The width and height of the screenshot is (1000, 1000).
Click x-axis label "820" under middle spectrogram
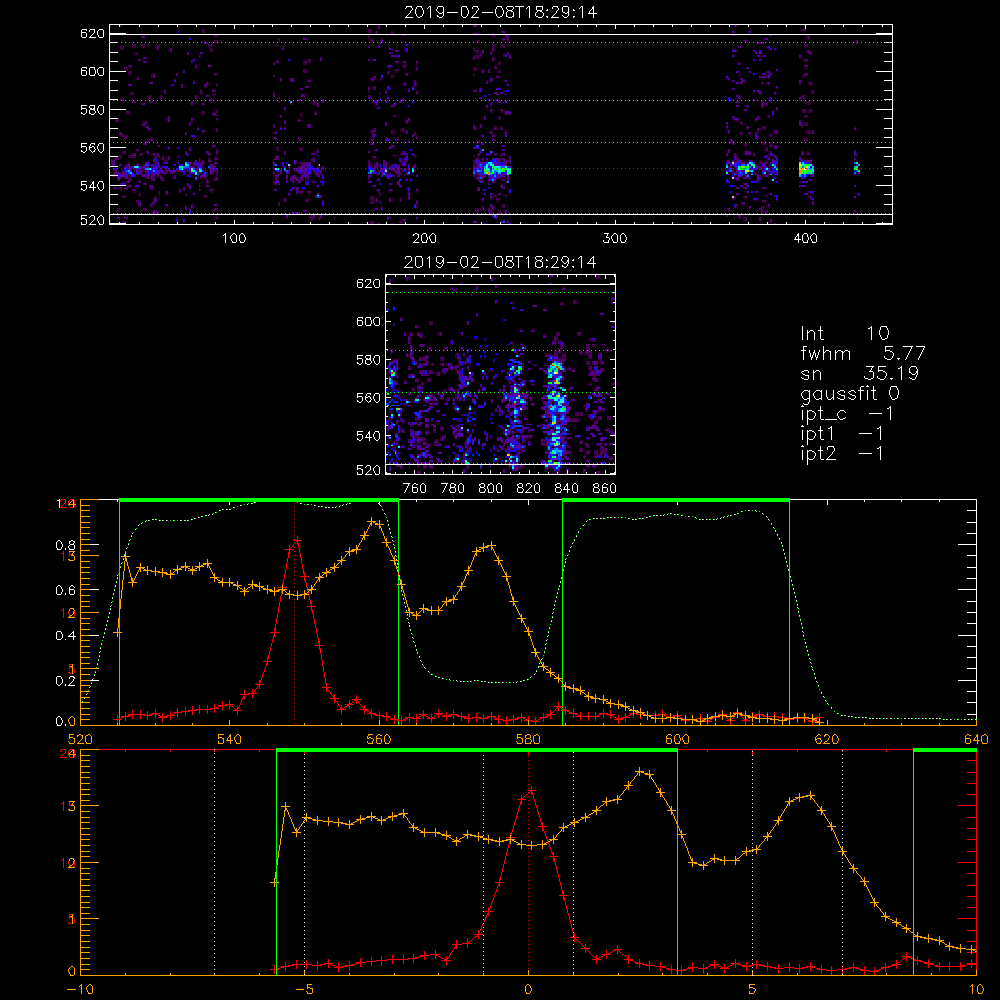529,489
